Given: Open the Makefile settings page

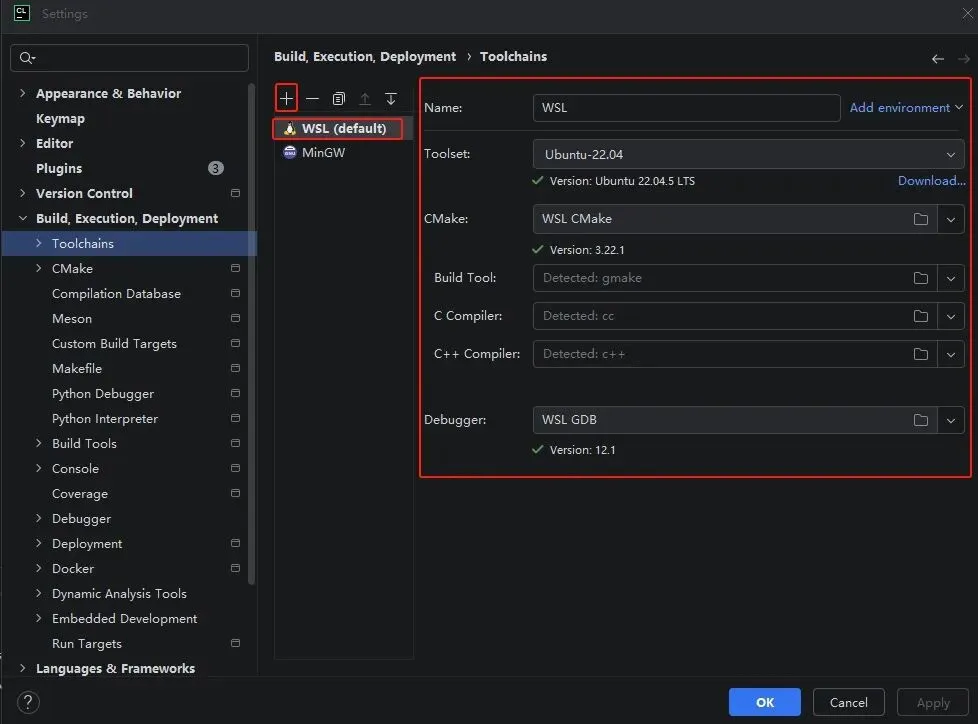Looking at the screenshot, I should click(77, 369).
